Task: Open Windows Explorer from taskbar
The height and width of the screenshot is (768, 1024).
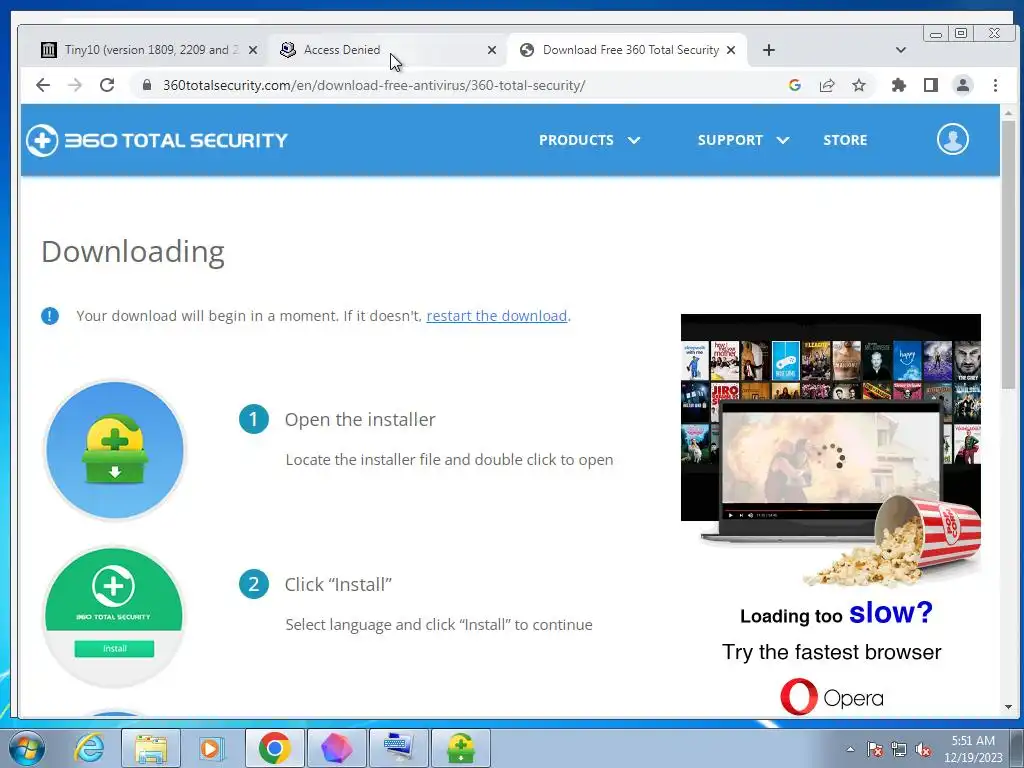Action: click(x=151, y=748)
